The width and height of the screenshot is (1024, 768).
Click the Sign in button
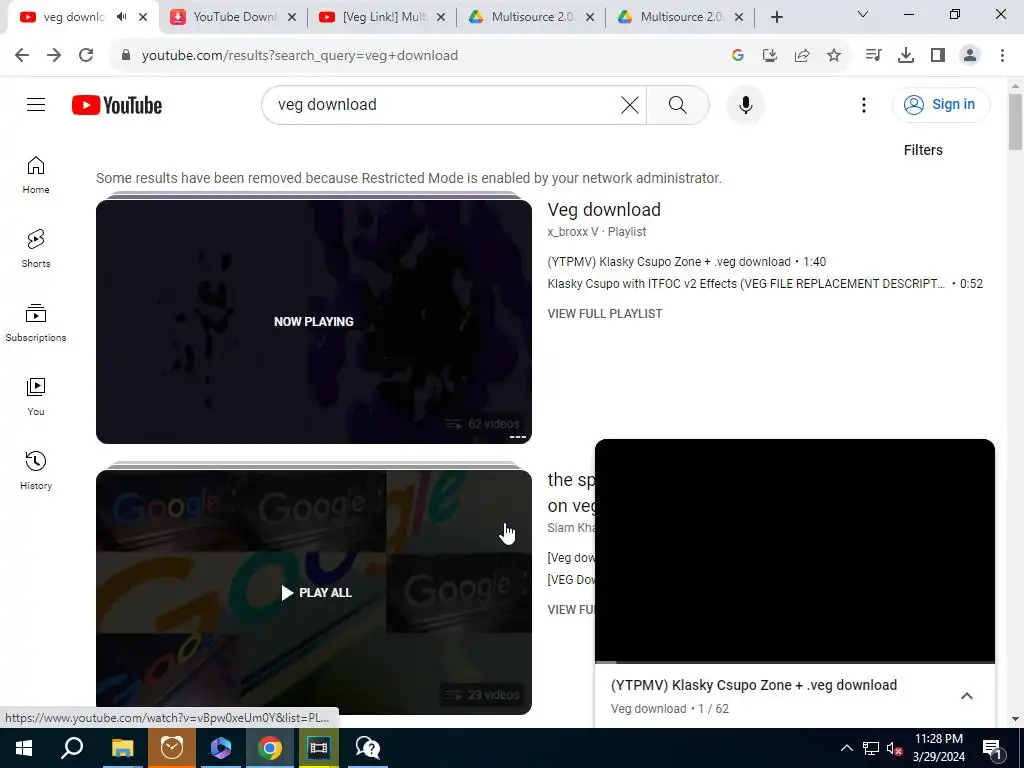click(x=941, y=104)
